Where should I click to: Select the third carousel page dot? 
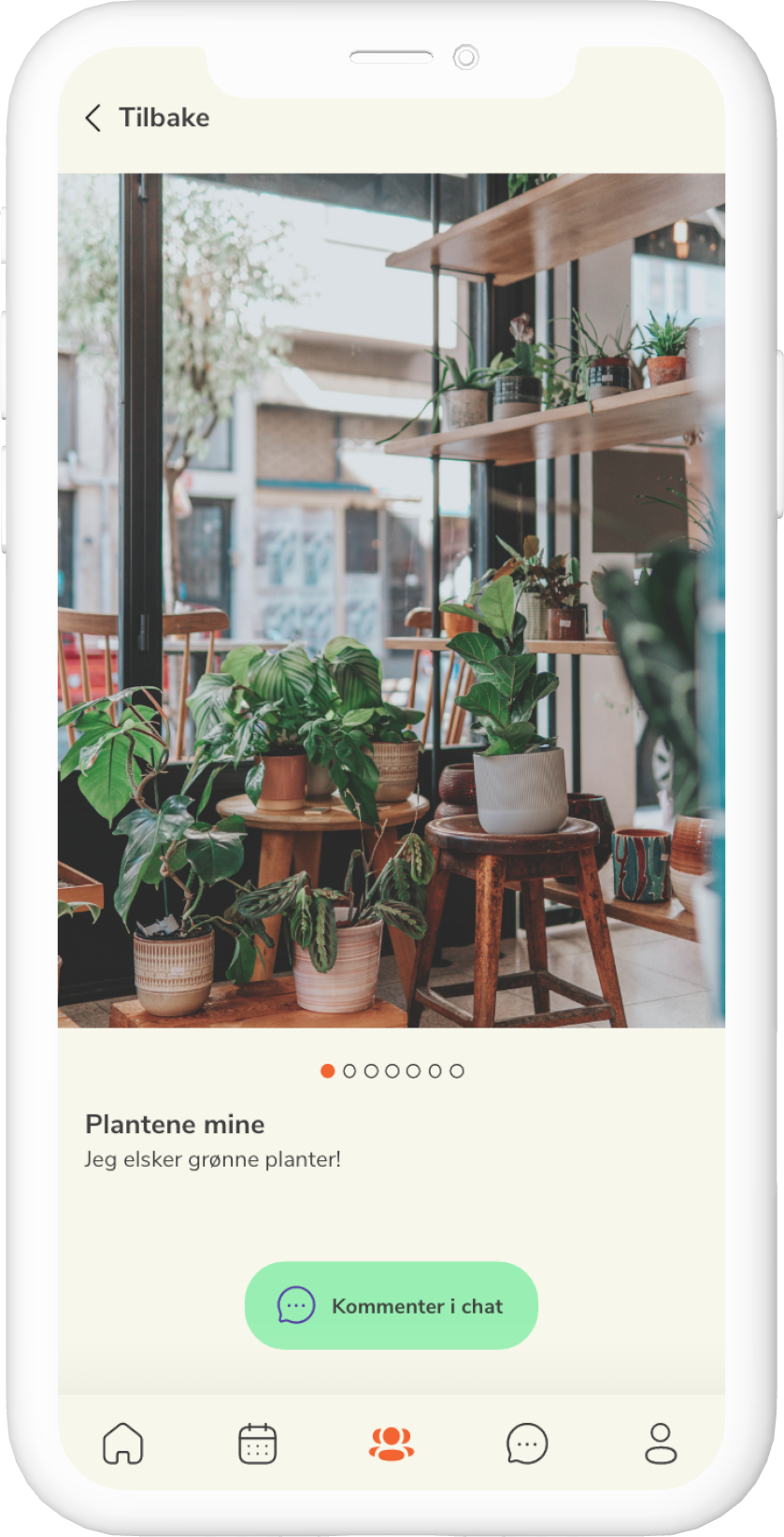point(371,1070)
